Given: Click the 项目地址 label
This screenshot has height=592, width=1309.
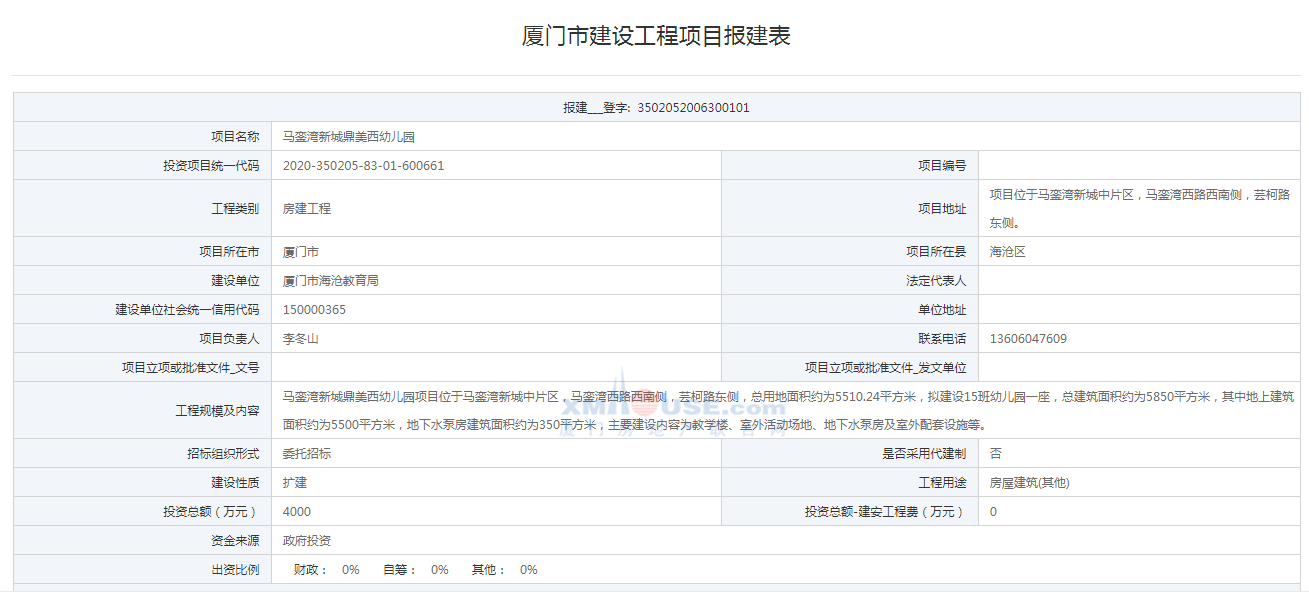Looking at the screenshot, I should pos(942,209).
